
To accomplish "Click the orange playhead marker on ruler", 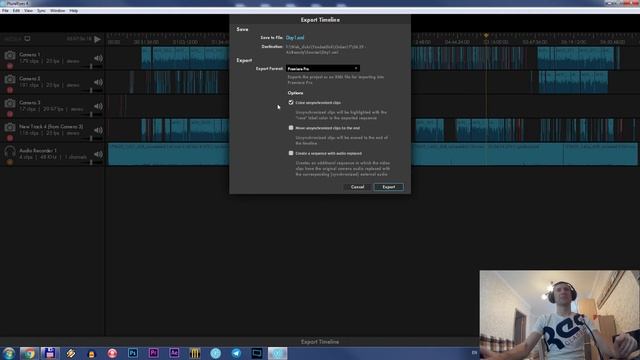I will pyautogui.click(x=486, y=36).
